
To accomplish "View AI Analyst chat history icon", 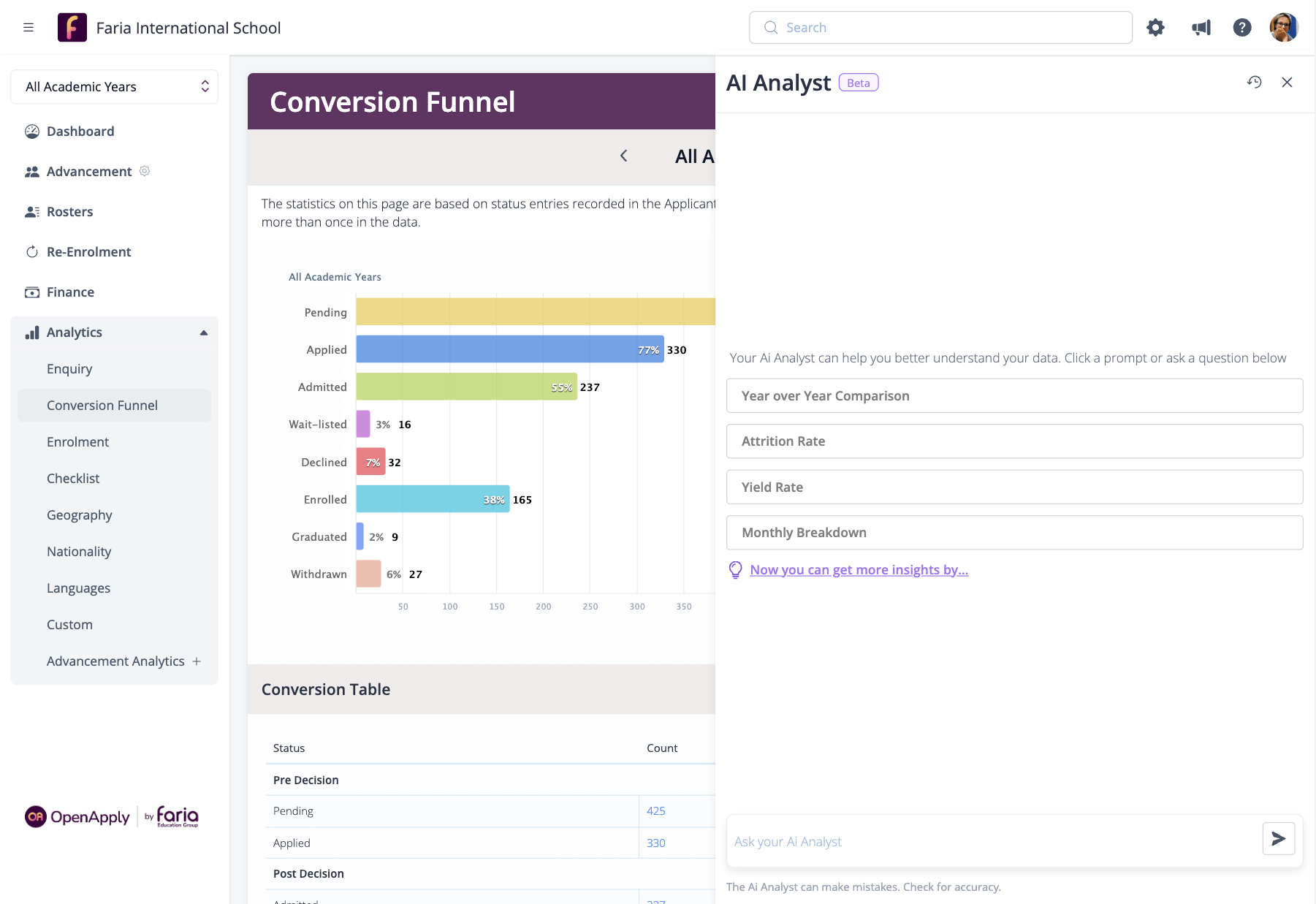I will 1254,83.
